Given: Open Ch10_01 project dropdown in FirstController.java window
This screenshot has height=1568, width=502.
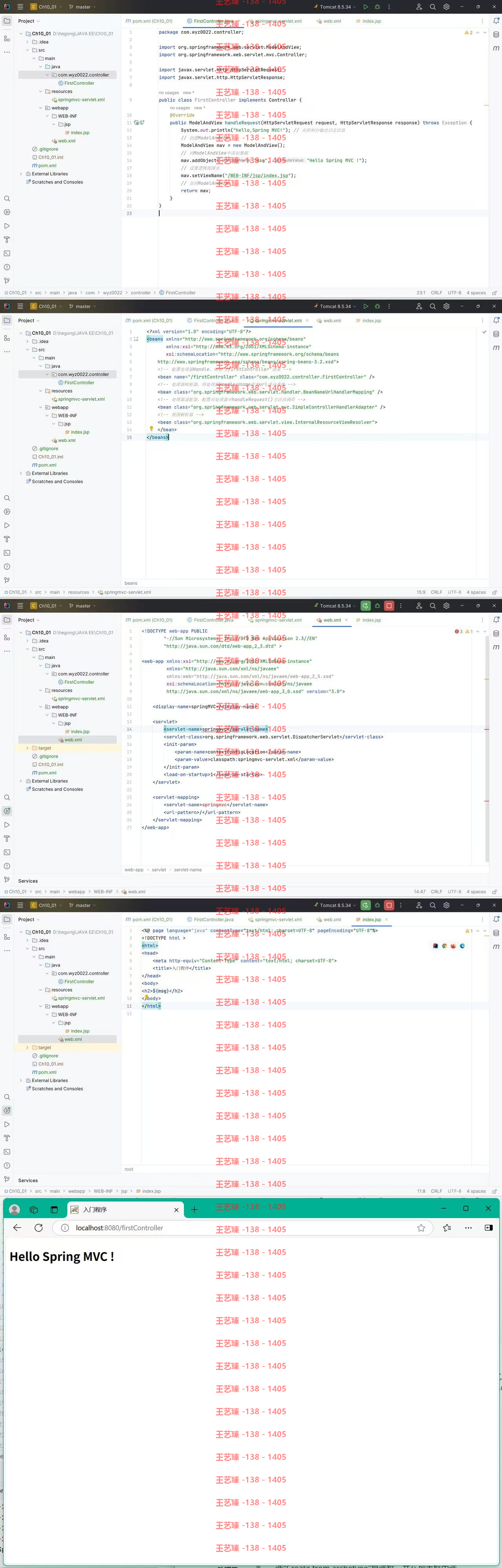Looking at the screenshot, I should 45,7.
